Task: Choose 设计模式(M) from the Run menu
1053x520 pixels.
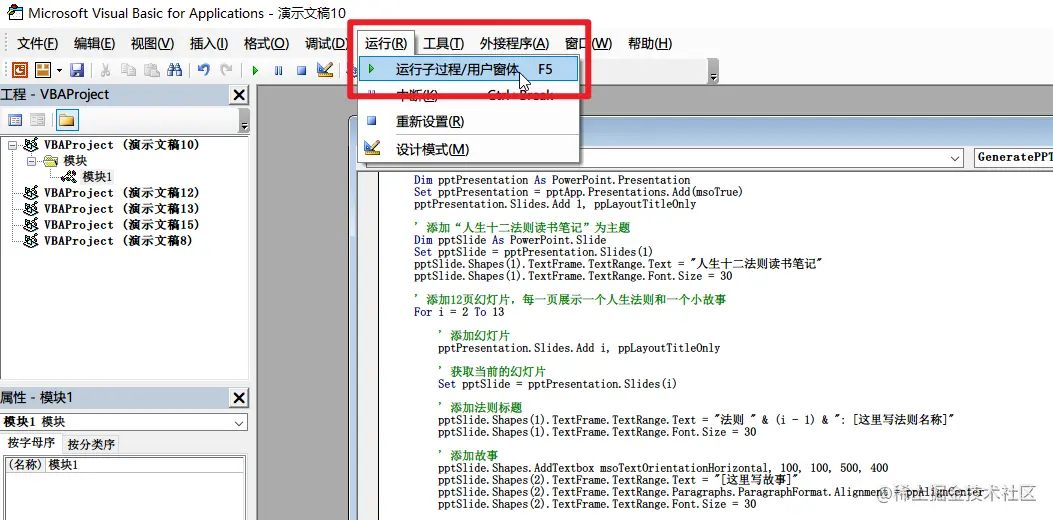Action: 468,149
